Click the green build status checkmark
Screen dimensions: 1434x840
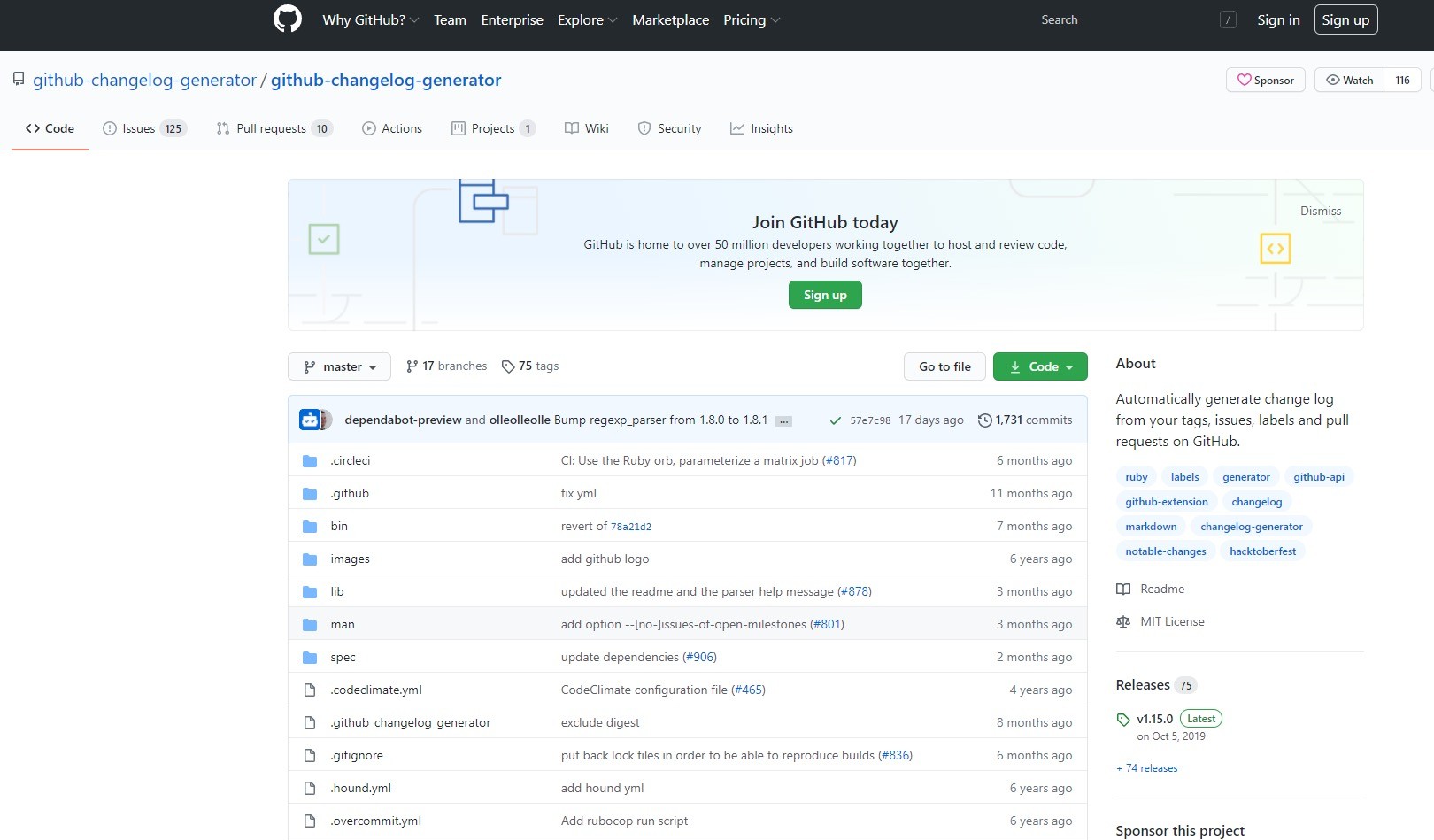[x=835, y=420]
